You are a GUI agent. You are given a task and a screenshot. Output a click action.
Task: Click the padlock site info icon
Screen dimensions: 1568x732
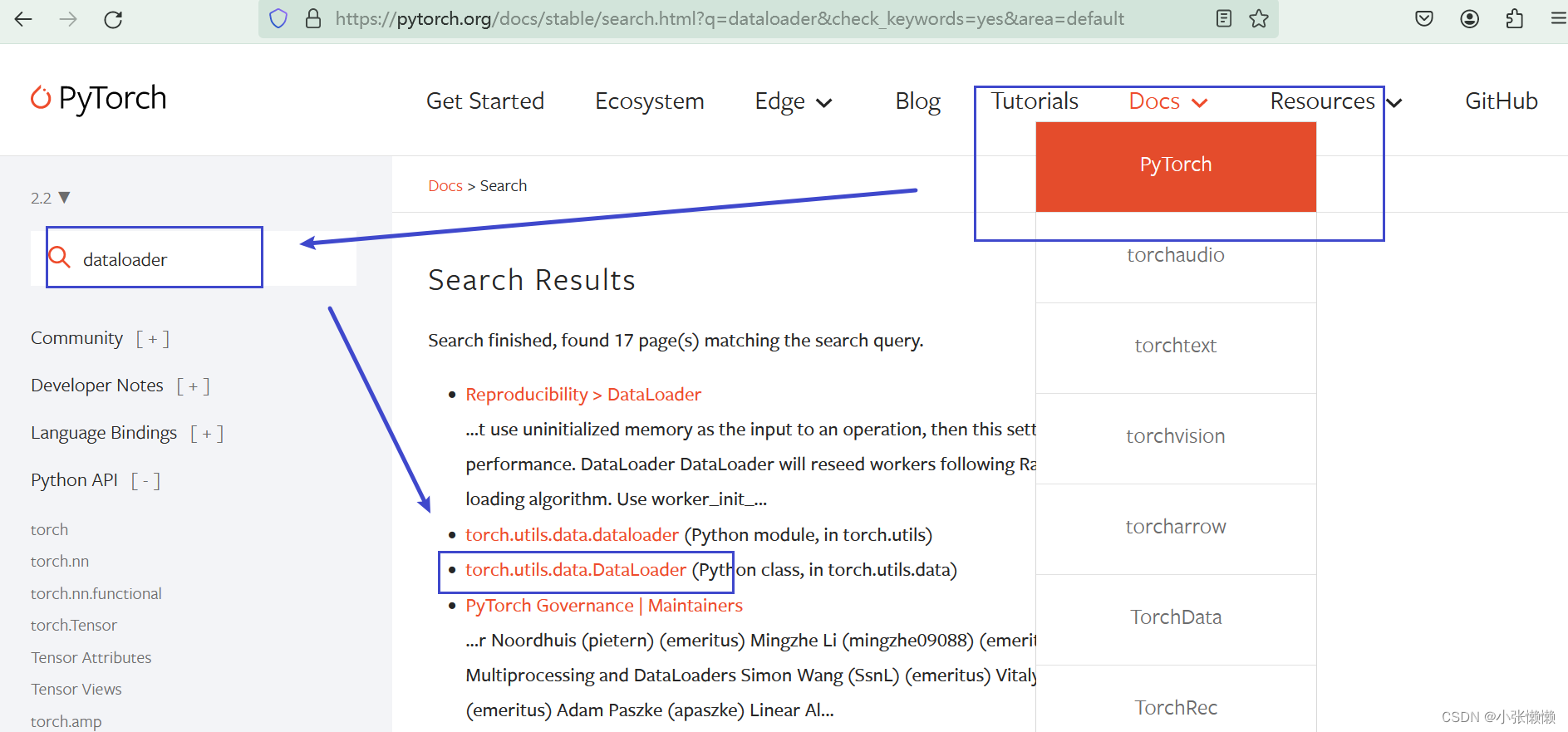click(313, 18)
